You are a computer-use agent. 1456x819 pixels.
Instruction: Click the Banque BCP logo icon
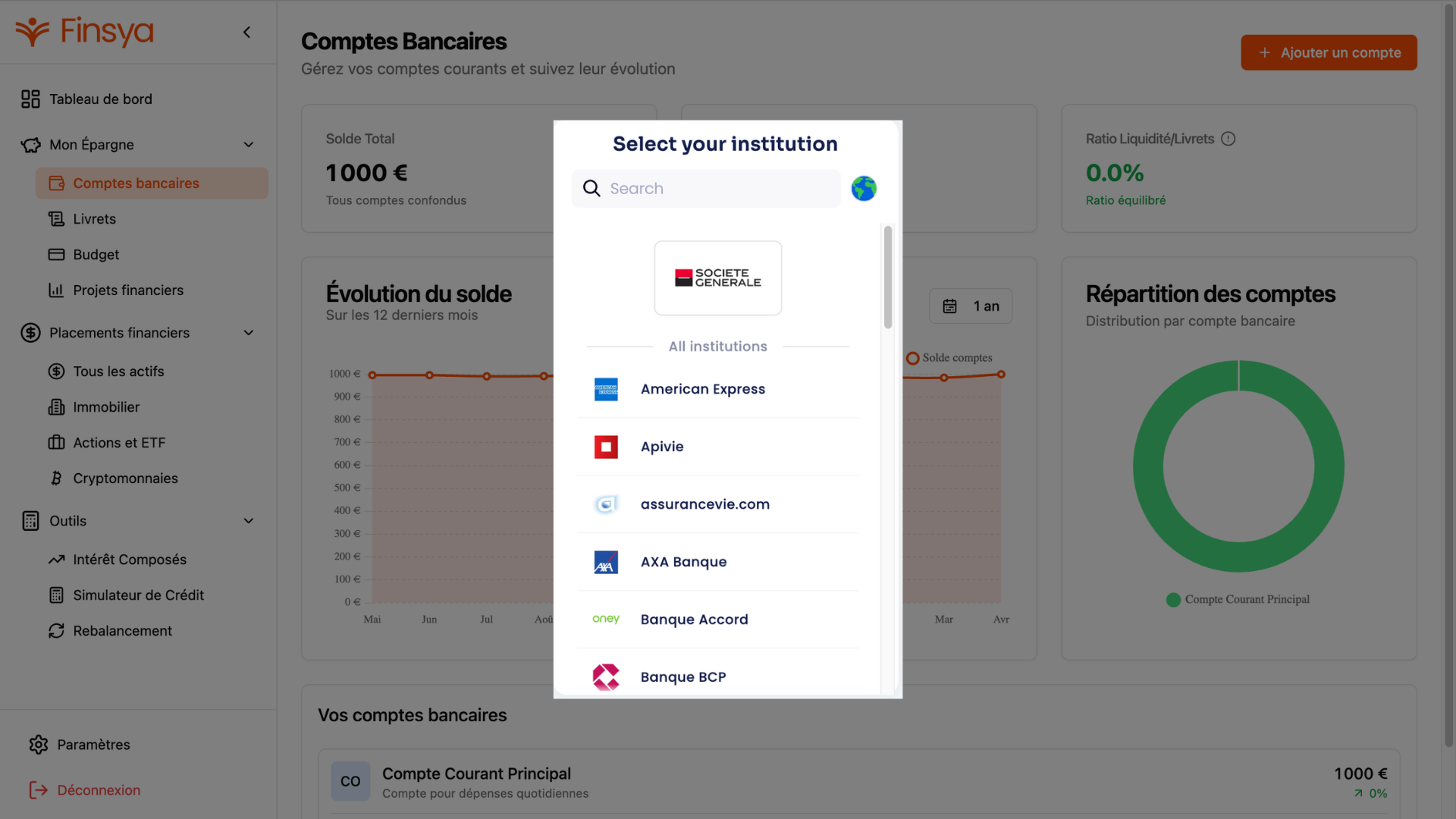tap(606, 676)
